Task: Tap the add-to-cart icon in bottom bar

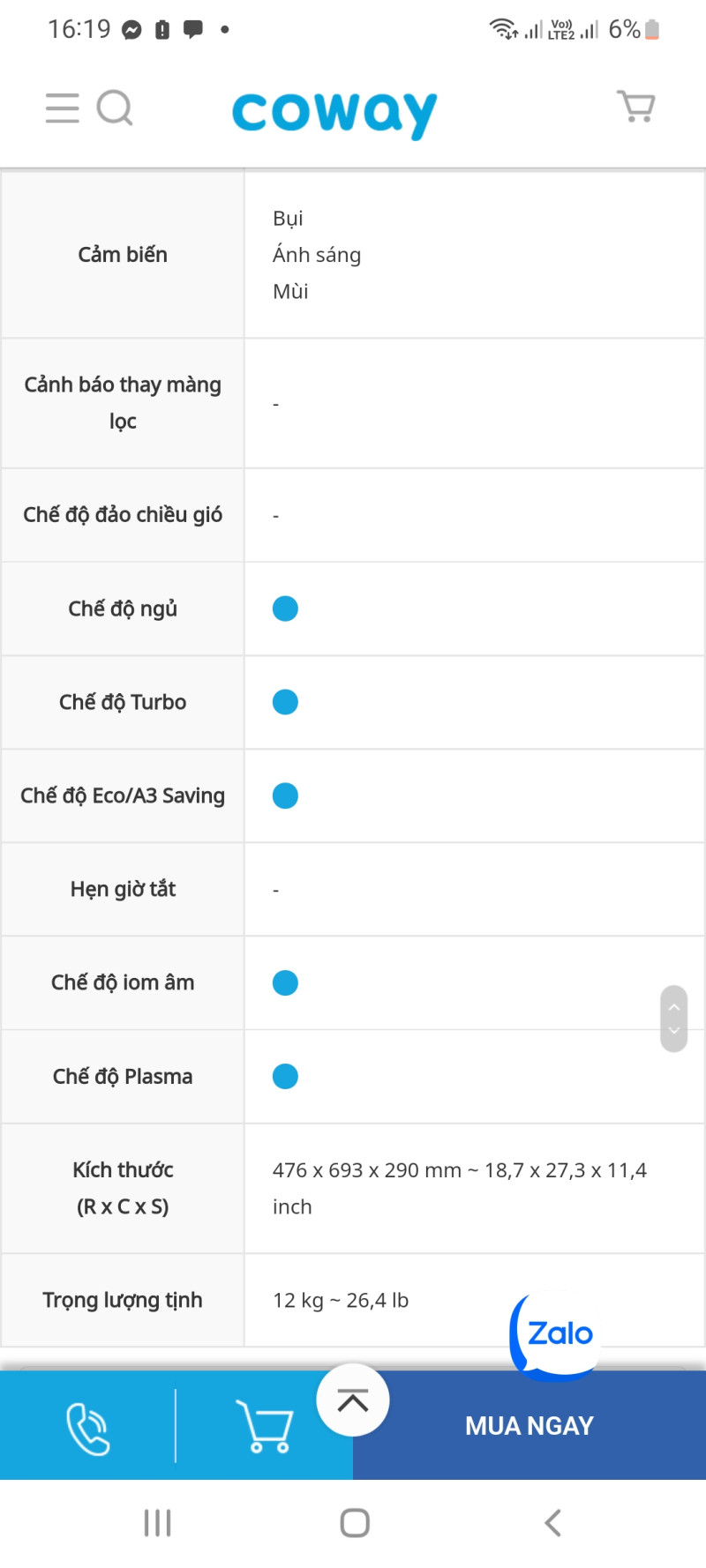Action: pos(264,1426)
